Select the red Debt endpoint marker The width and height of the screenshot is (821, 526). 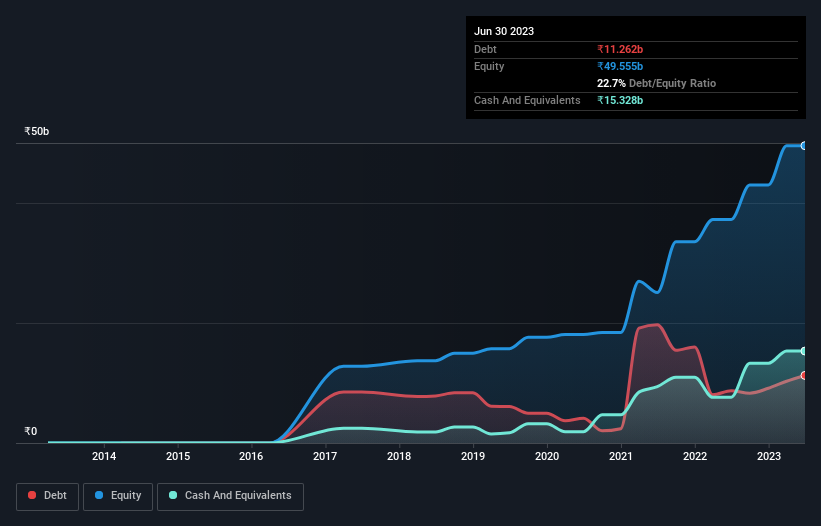804,376
